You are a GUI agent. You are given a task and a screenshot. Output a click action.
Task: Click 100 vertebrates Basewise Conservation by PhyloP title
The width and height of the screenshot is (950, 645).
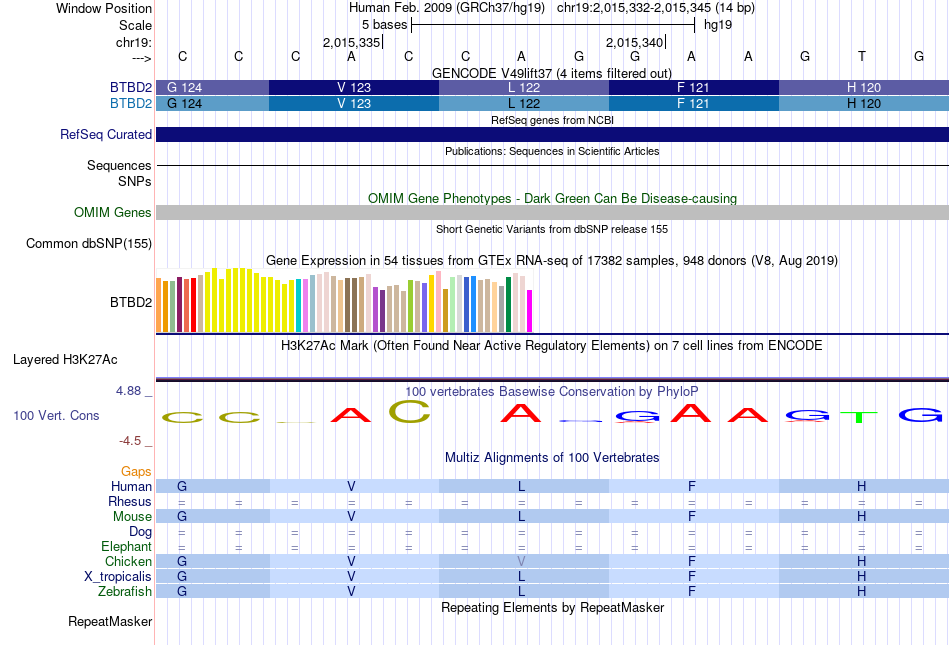tap(552, 391)
